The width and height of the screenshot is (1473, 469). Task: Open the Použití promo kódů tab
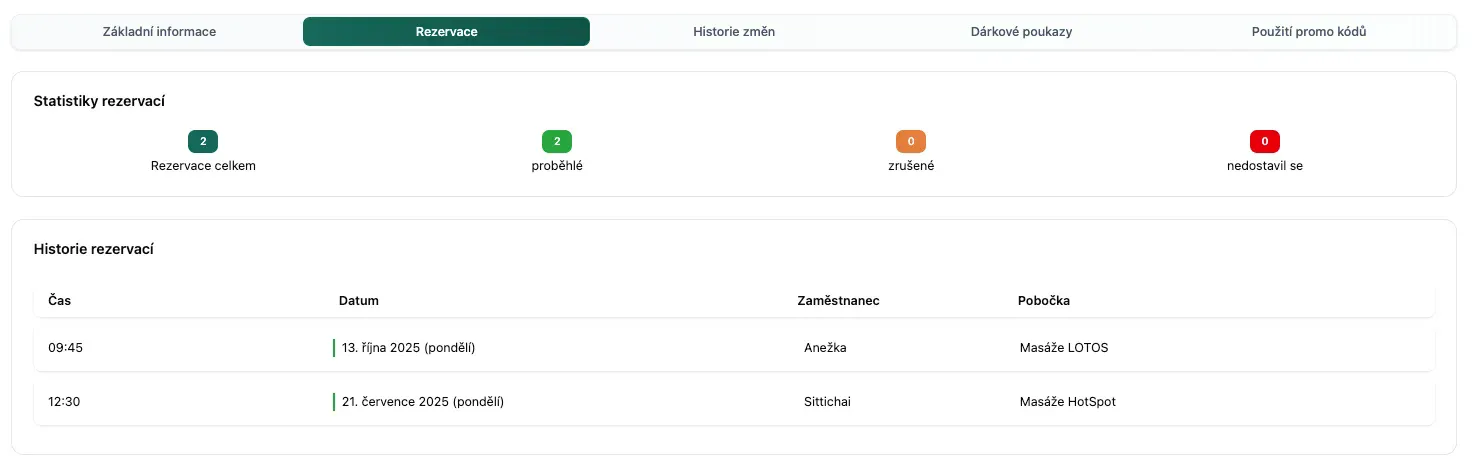click(x=1309, y=32)
